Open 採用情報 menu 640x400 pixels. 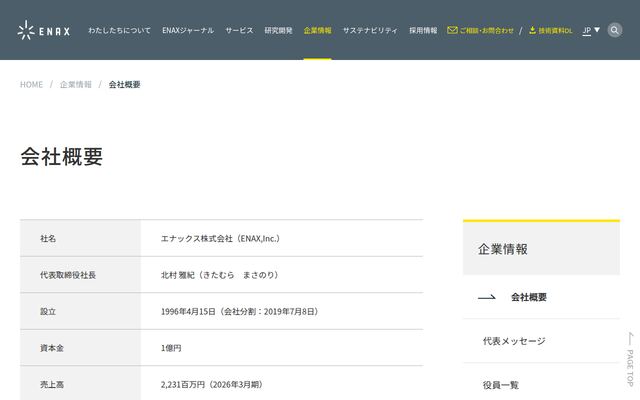tap(423, 31)
